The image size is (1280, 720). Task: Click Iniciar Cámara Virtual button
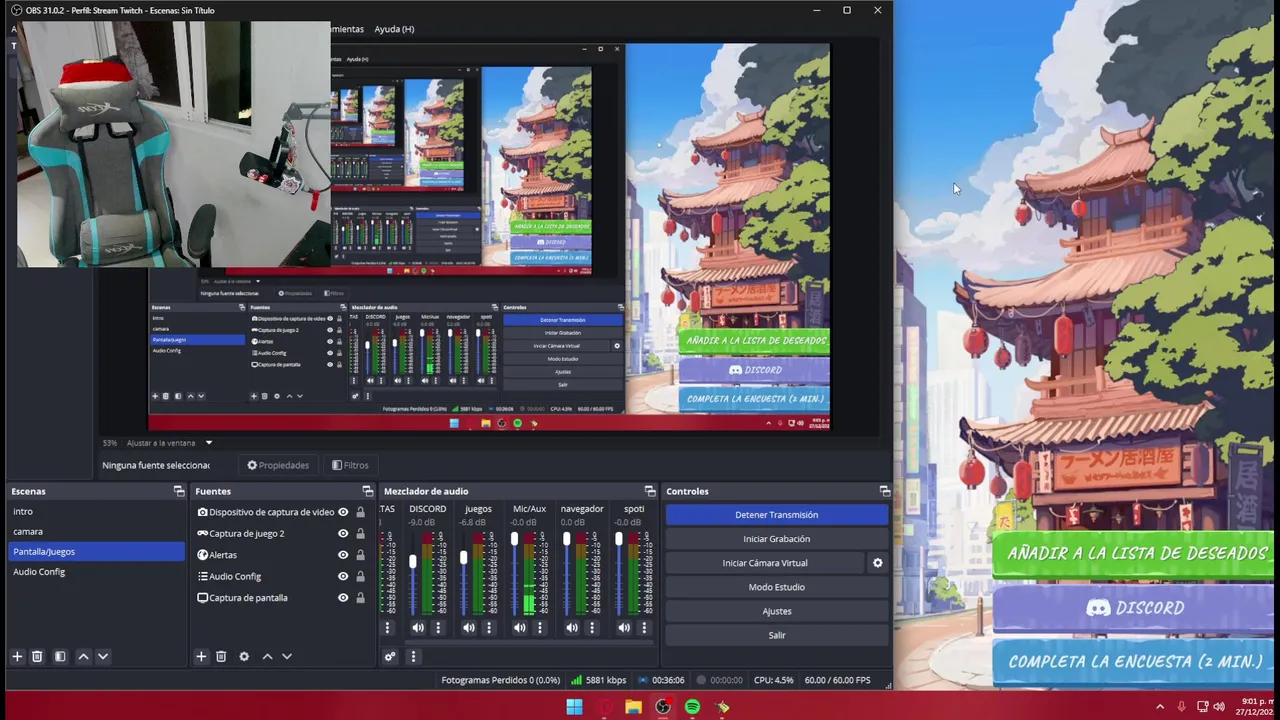(x=765, y=563)
